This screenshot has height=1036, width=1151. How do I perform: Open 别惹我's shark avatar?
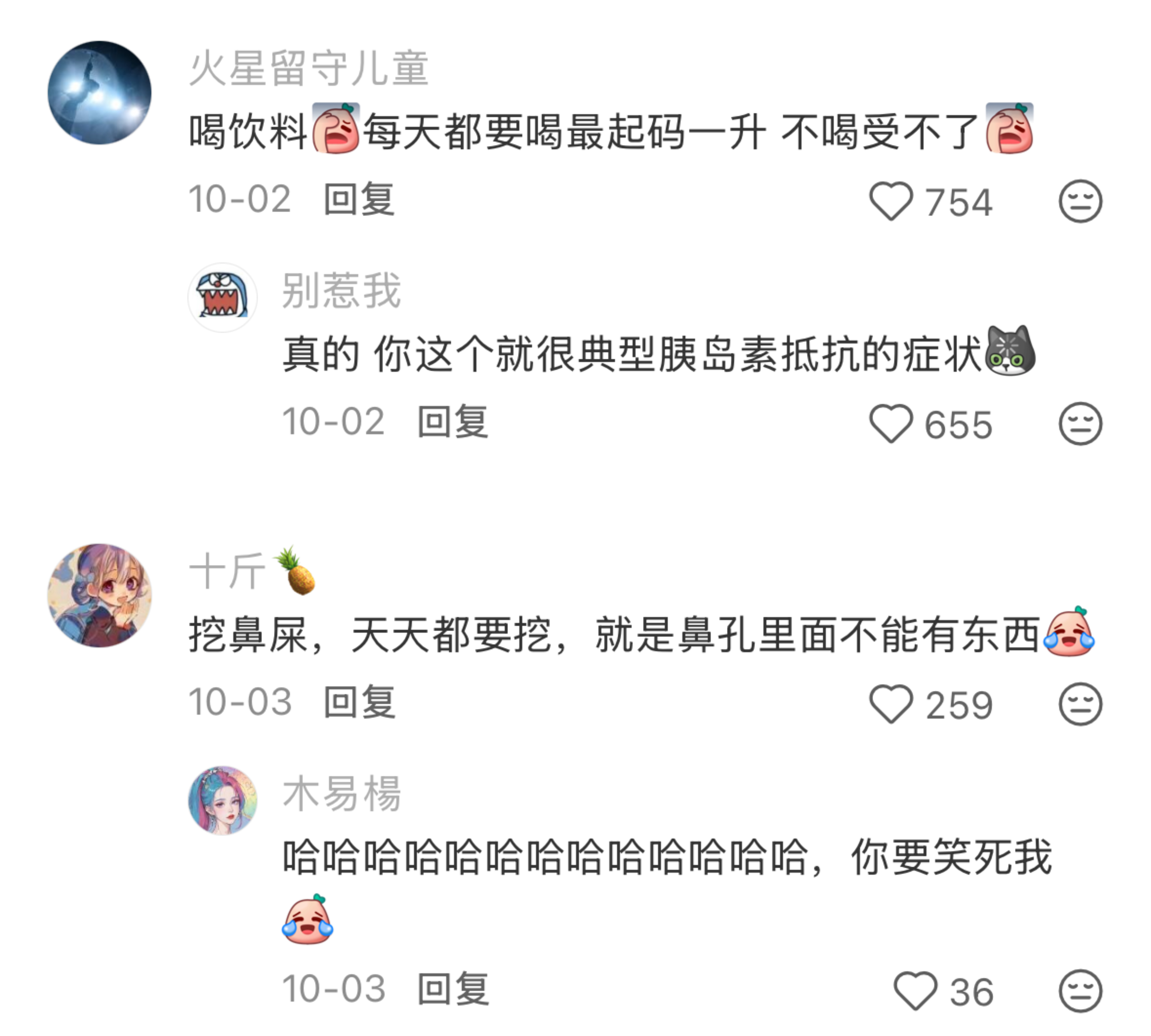(x=222, y=297)
